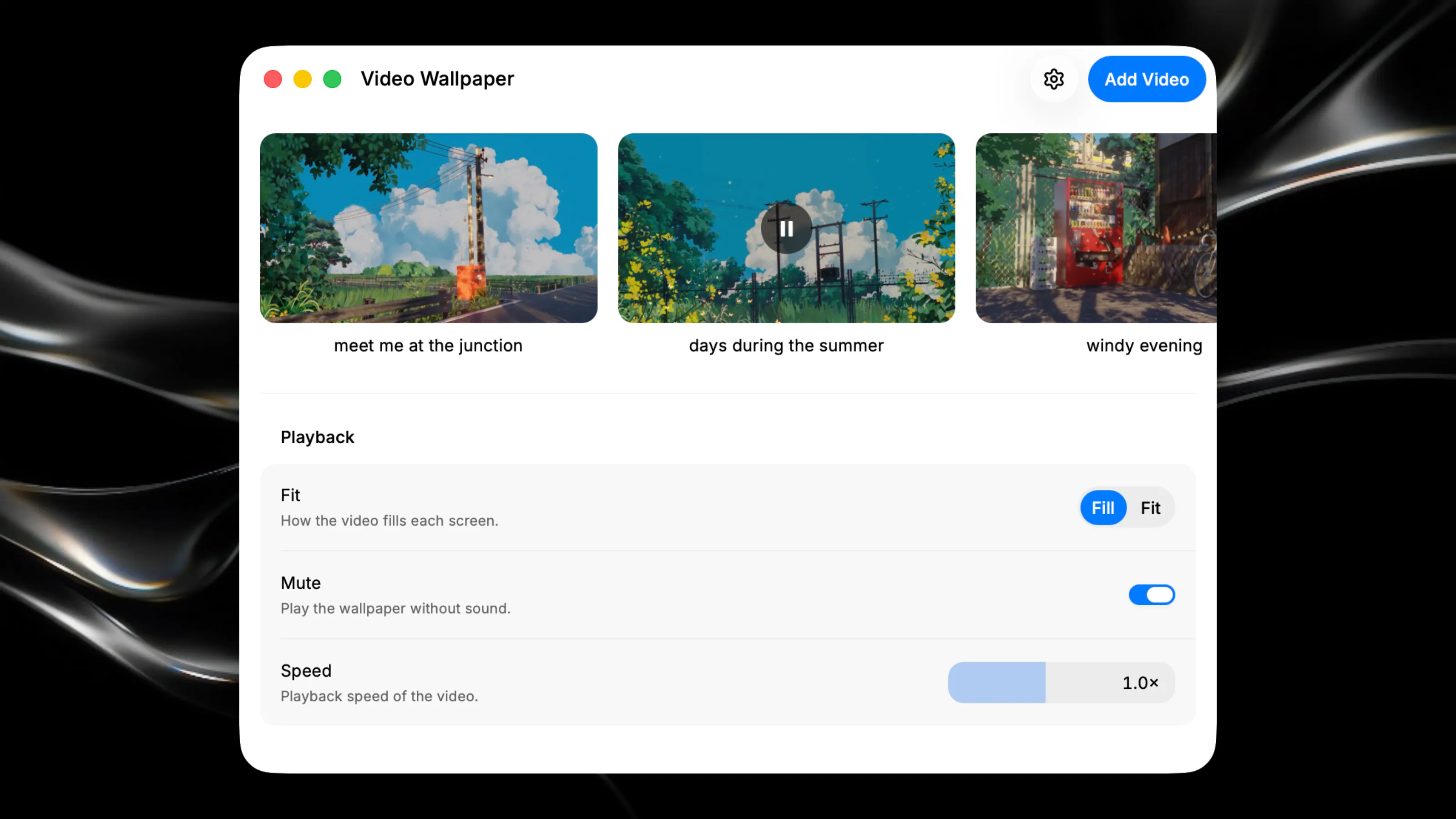Maximize window with the green button
Image resolution: width=1456 pixels, height=819 pixels.
(x=332, y=79)
